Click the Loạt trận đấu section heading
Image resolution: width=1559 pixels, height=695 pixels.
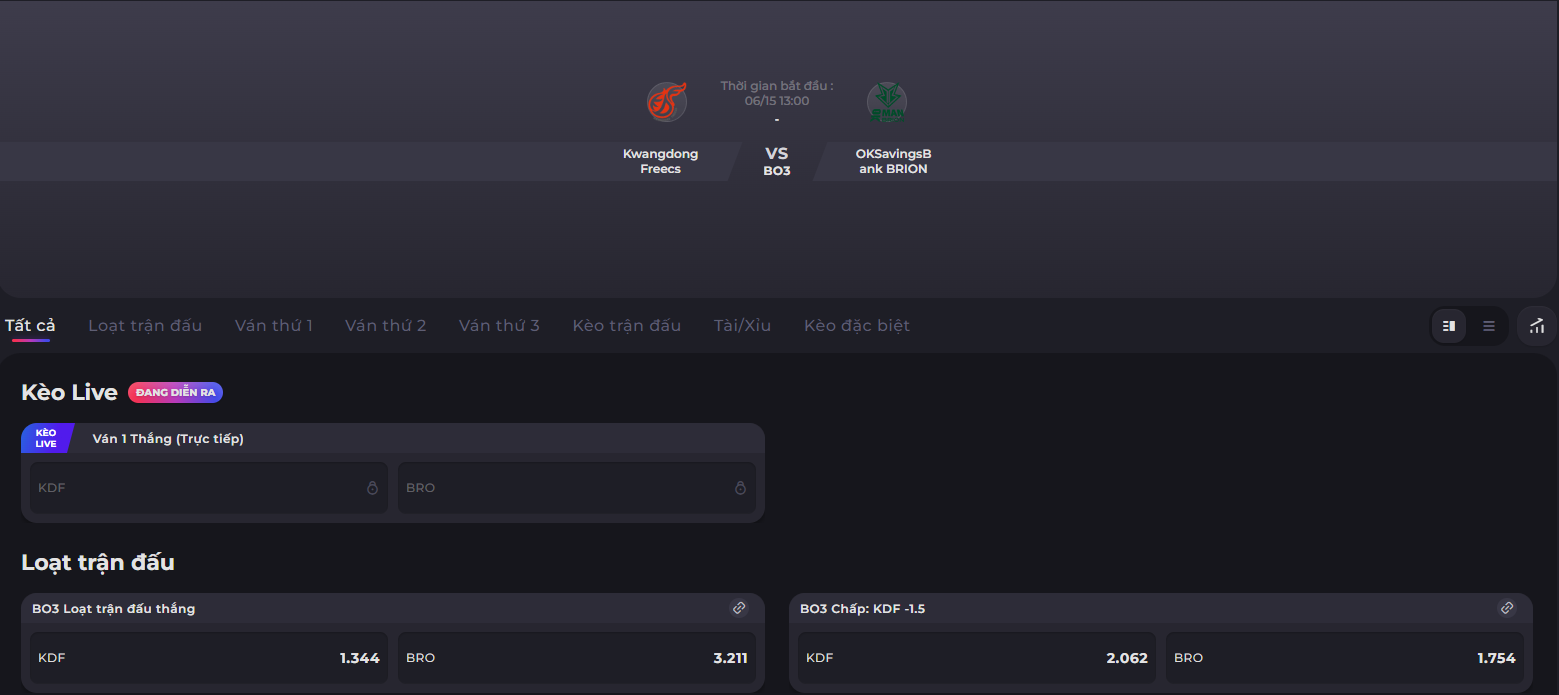98,563
